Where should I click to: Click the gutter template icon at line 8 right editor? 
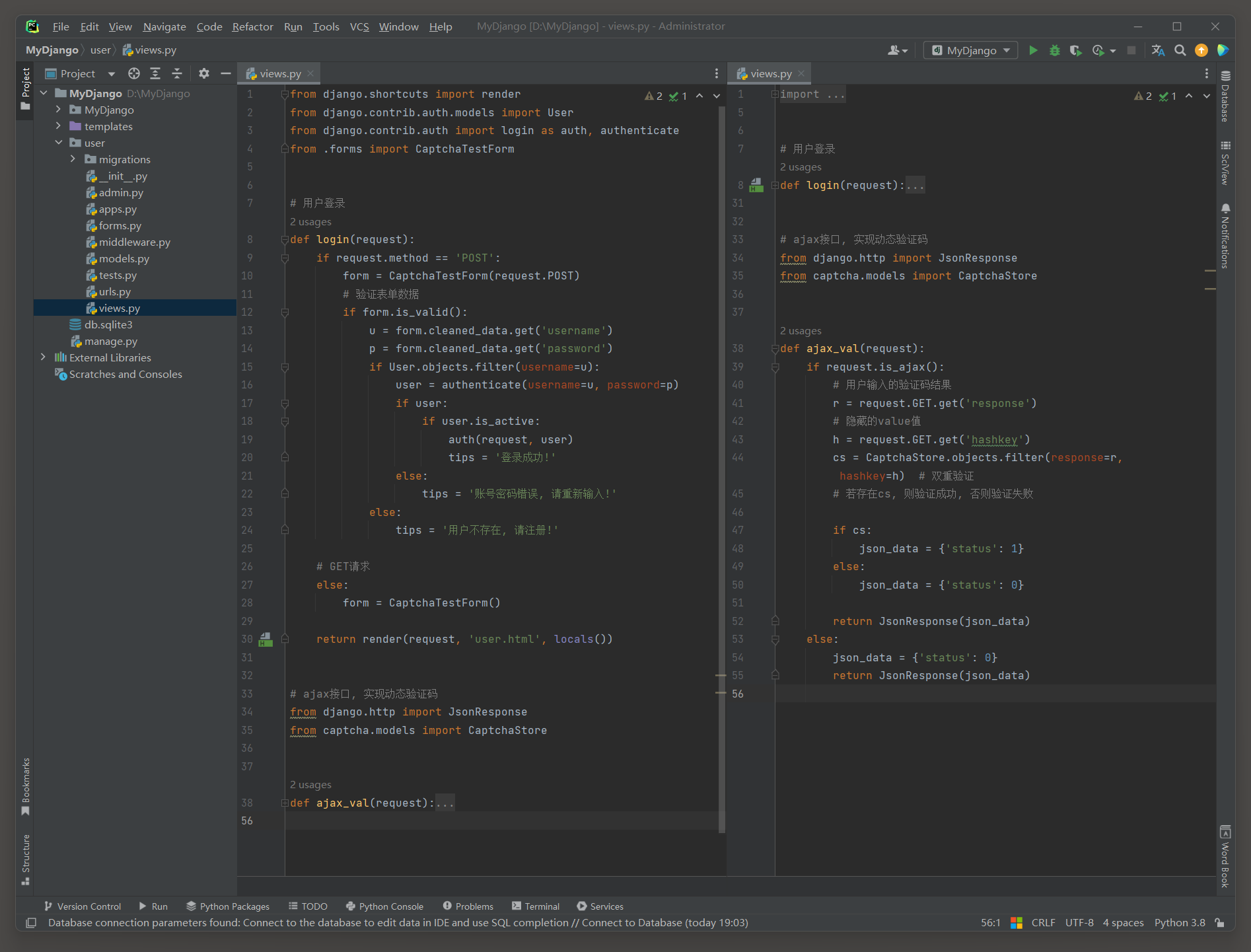[756, 185]
